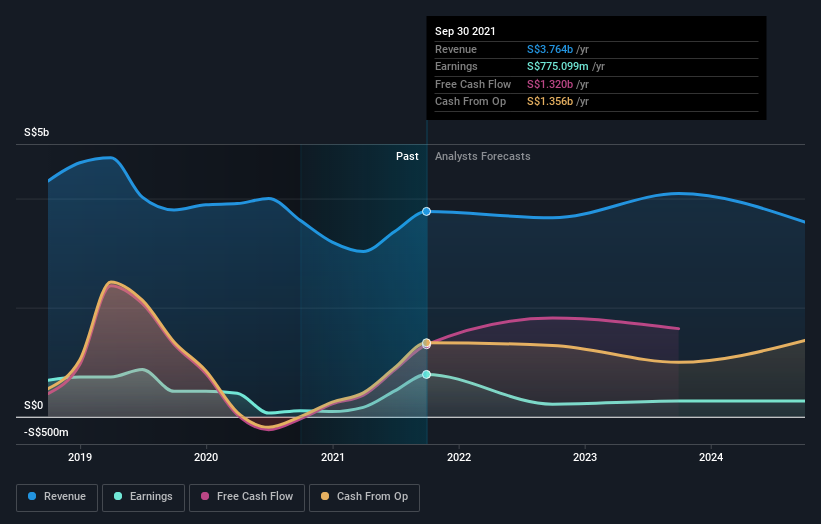The image size is (821, 524).
Task: Click the 2019 x-axis label
Action: [80, 457]
